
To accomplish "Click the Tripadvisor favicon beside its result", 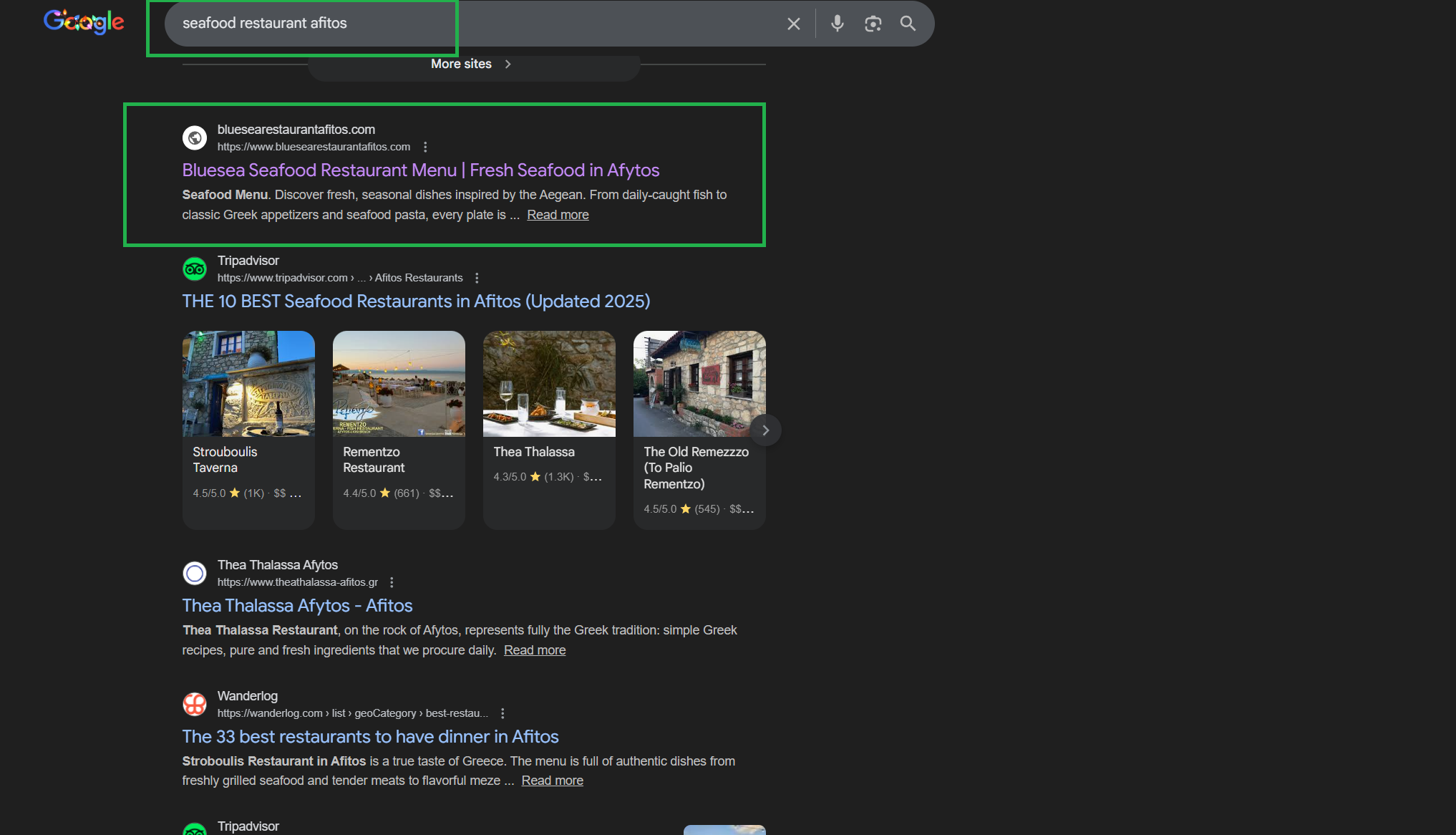I will 194,269.
